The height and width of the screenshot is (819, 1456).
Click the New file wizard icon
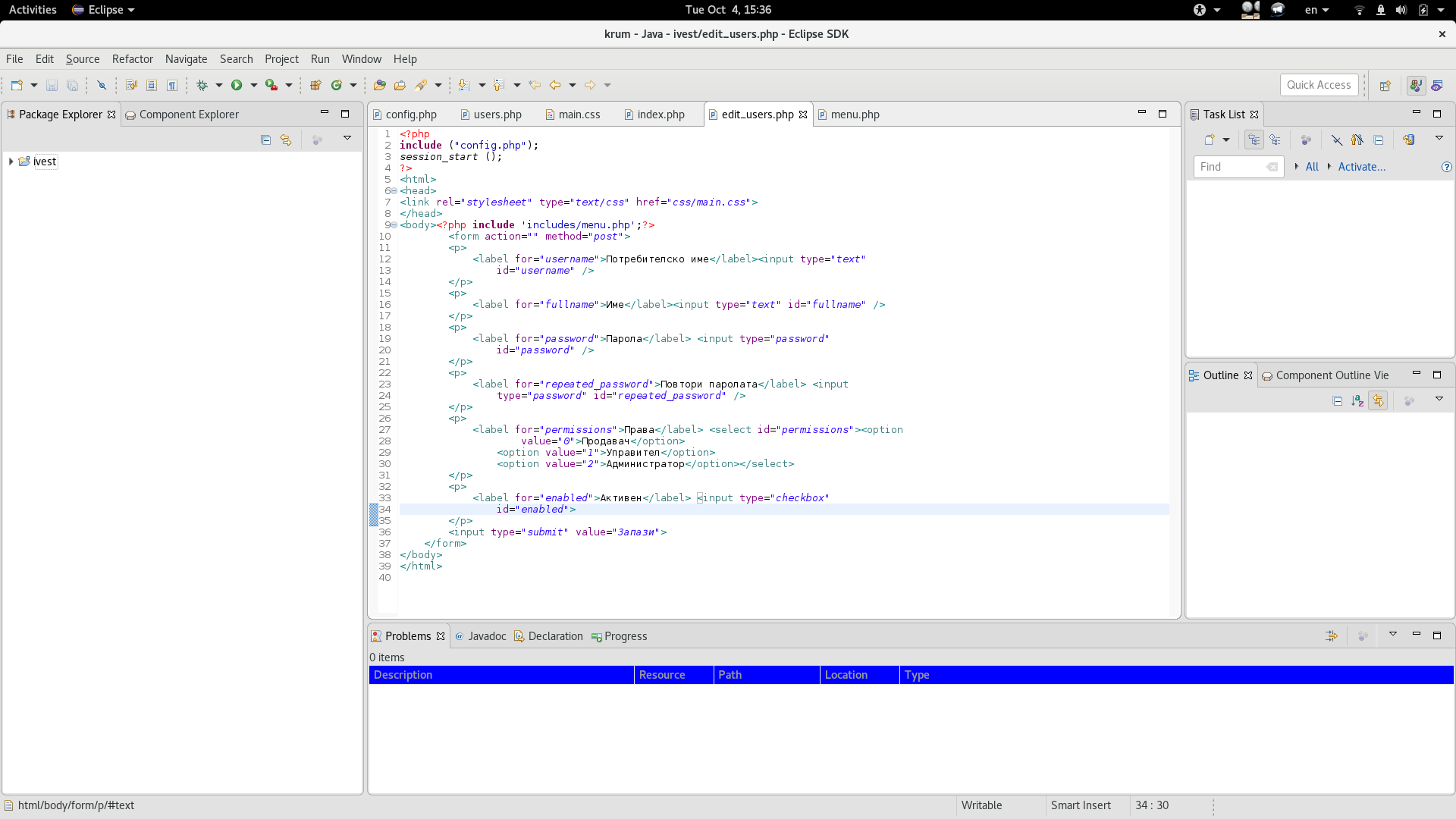17,85
